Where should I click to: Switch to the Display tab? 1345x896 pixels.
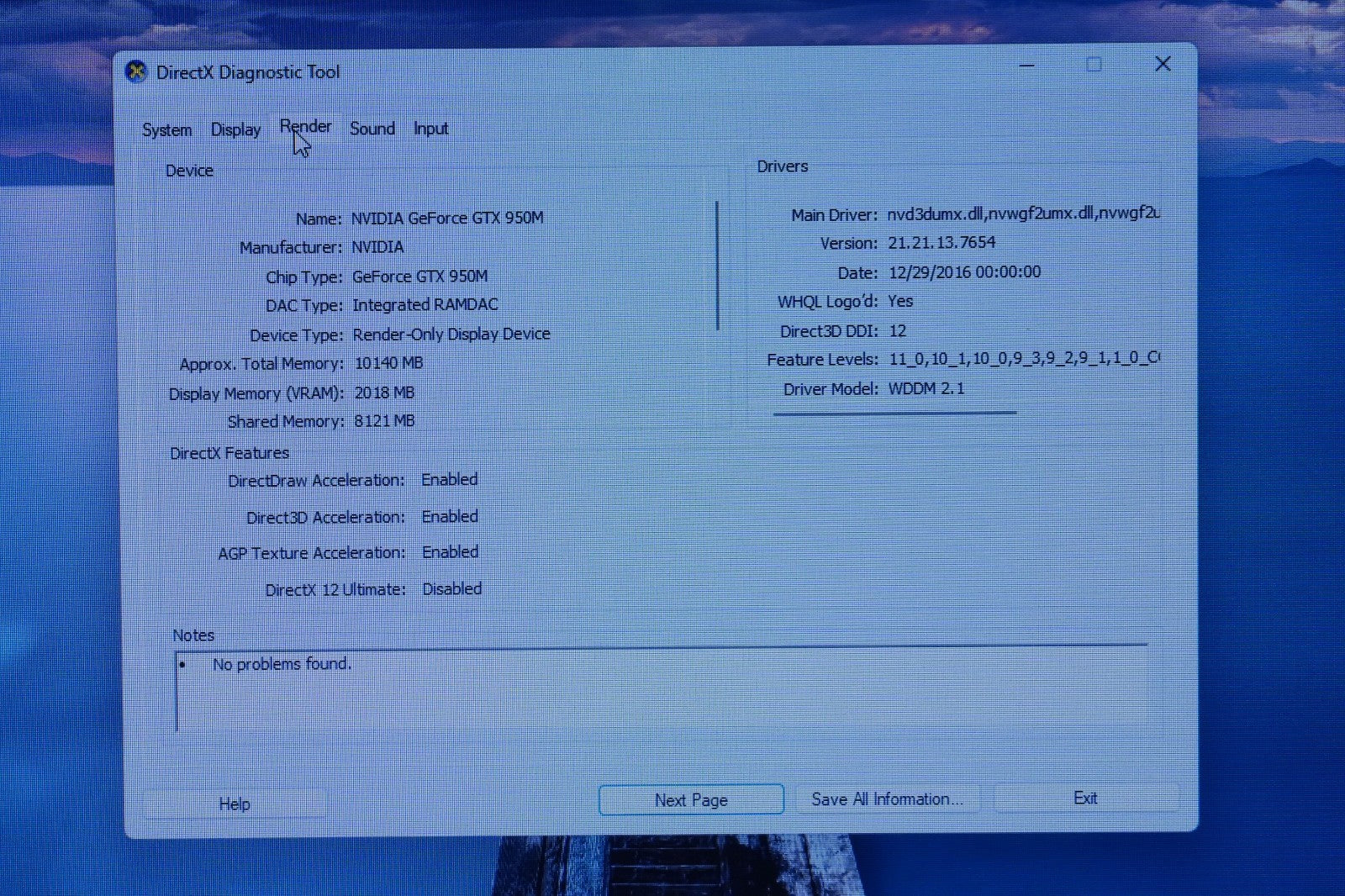click(235, 129)
